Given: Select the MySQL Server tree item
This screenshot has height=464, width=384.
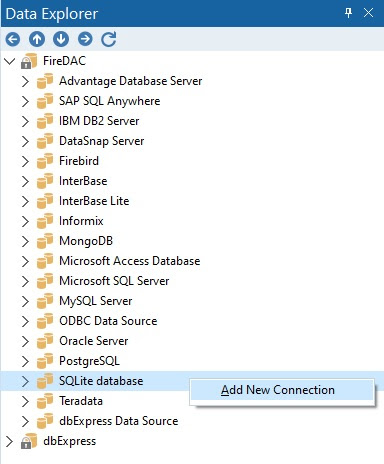Looking at the screenshot, I should point(96,301).
